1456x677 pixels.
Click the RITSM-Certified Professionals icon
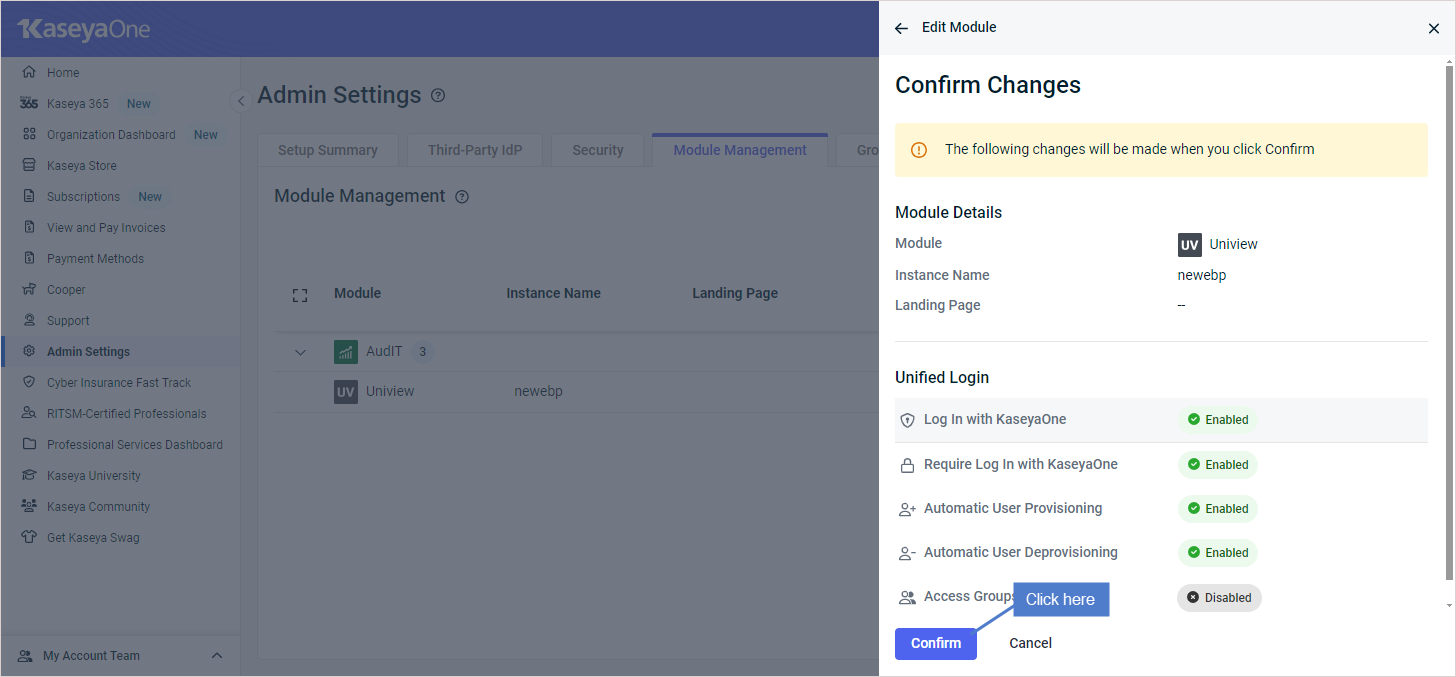tap(29, 413)
